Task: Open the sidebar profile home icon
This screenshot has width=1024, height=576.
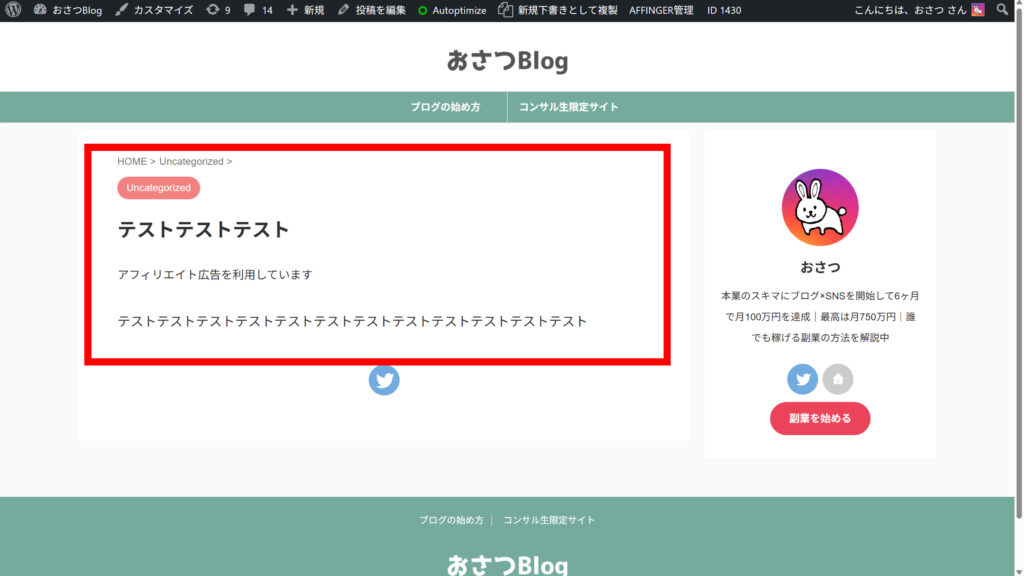Action: 838,379
